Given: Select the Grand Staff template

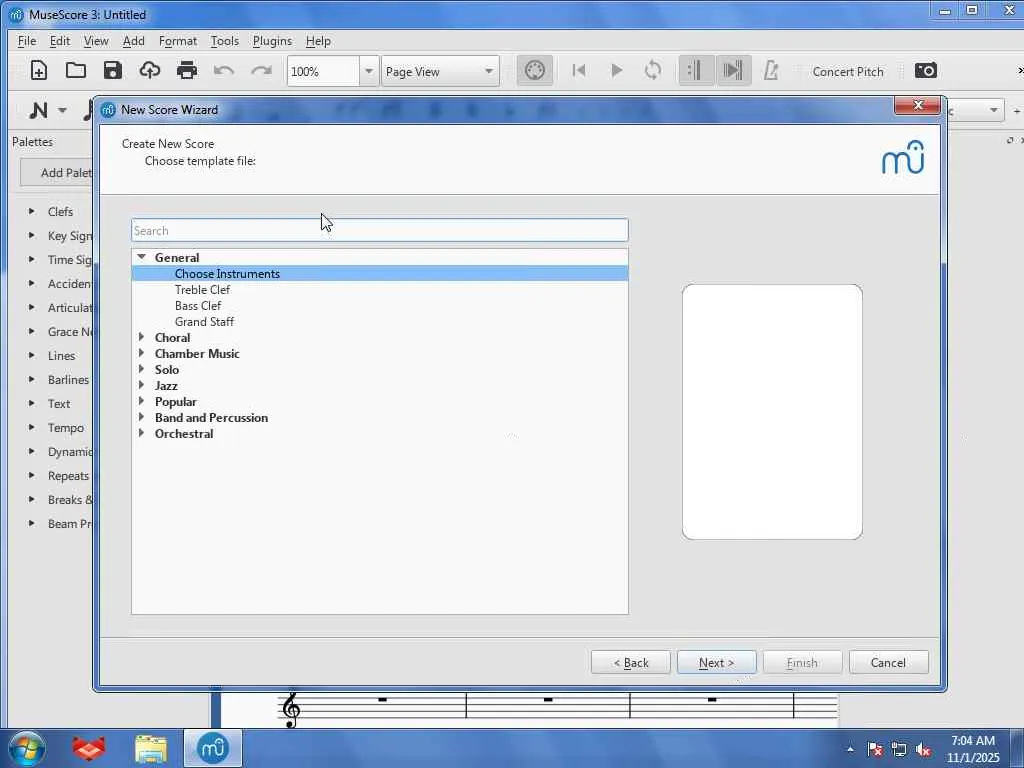Looking at the screenshot, I should pos(204,321).
